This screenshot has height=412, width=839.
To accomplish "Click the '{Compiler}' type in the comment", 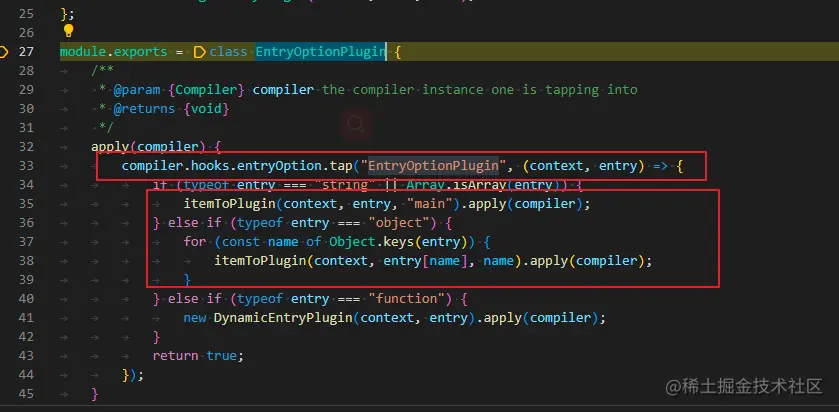I will [206, 90].
